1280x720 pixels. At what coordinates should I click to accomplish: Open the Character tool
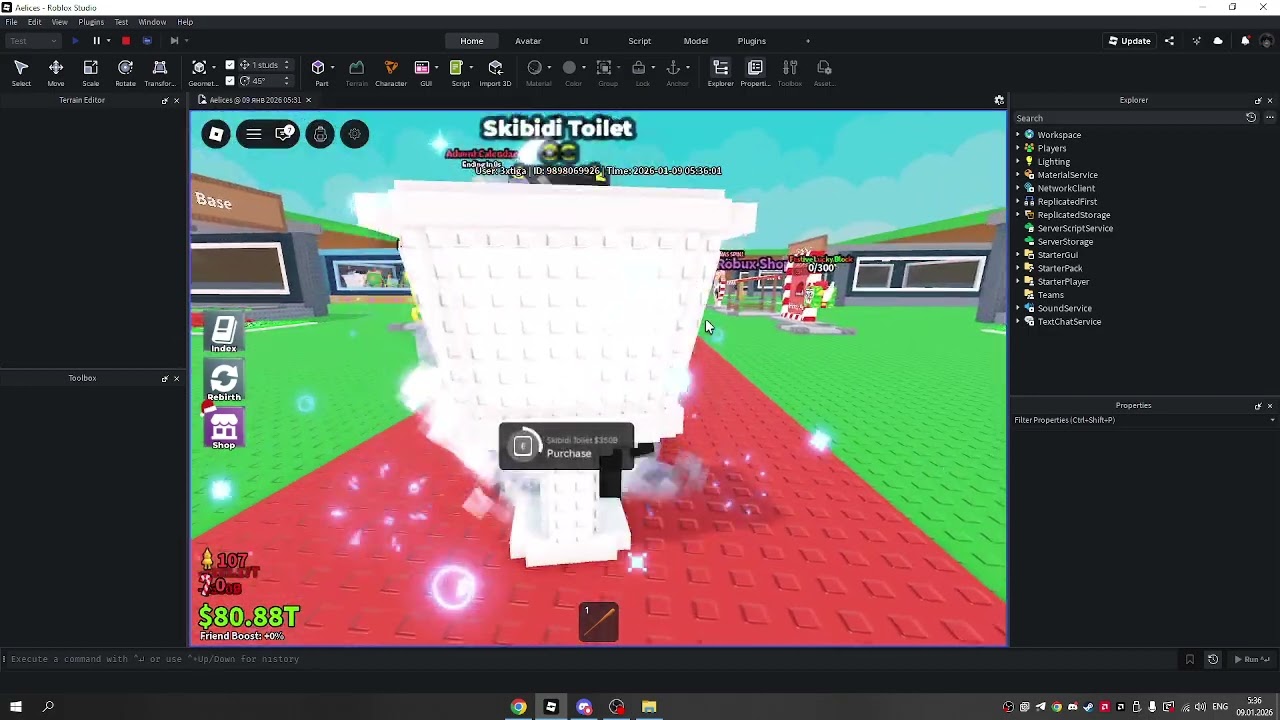(391, 72)
